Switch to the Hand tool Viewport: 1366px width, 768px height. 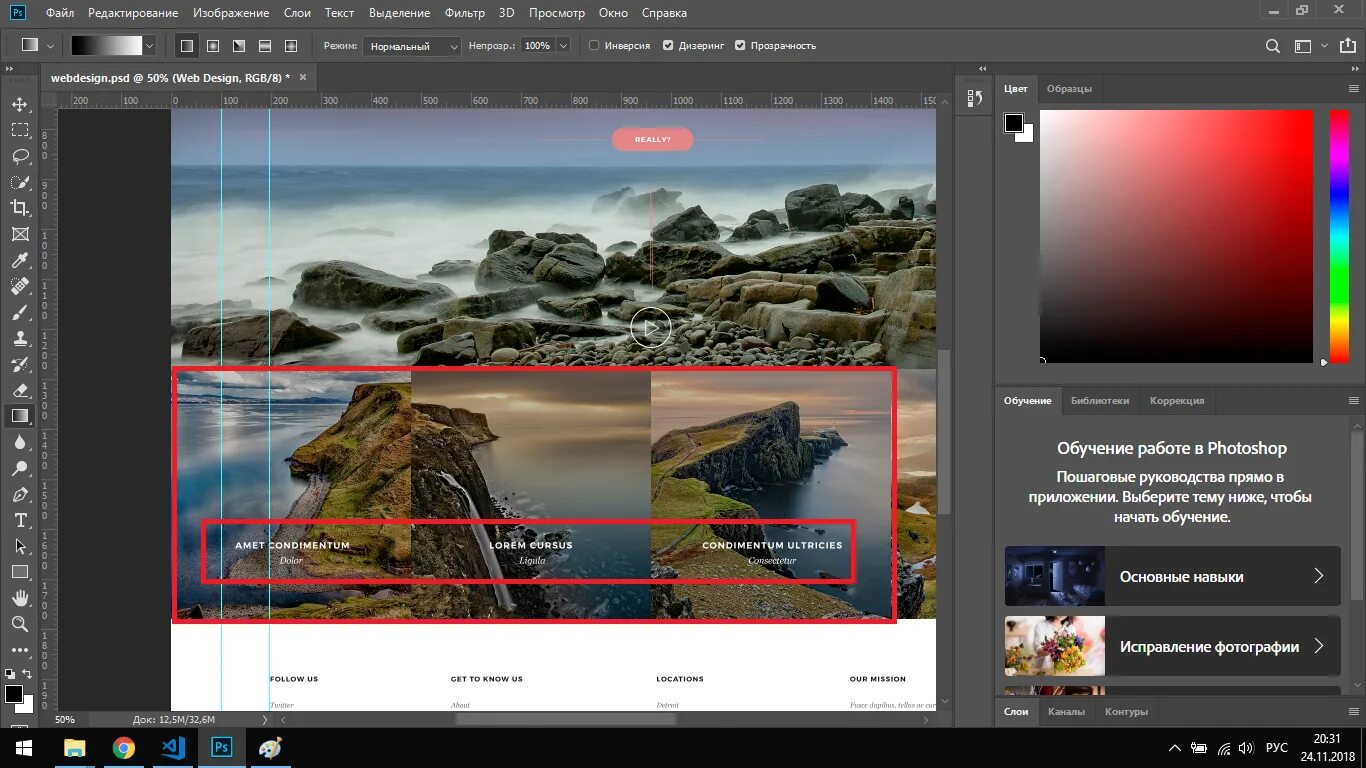click(20, 598)
